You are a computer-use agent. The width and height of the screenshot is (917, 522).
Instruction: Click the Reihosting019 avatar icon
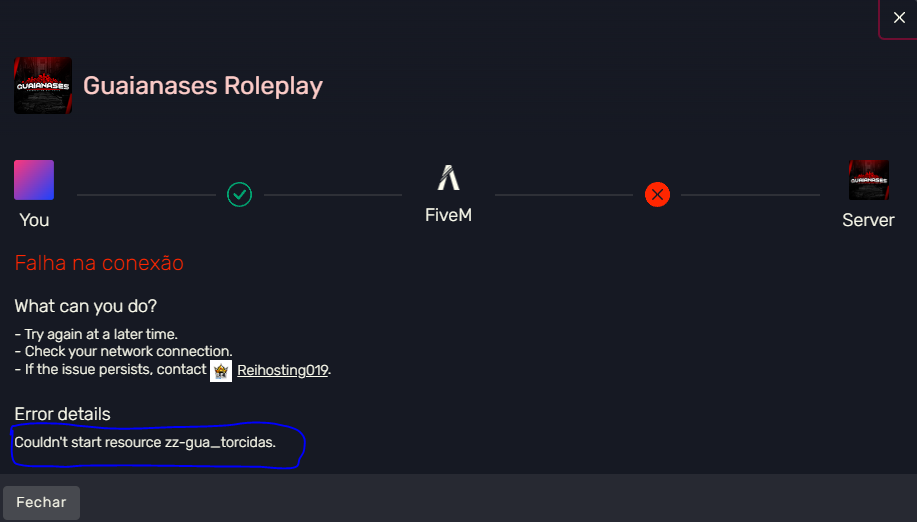[221, 371]
